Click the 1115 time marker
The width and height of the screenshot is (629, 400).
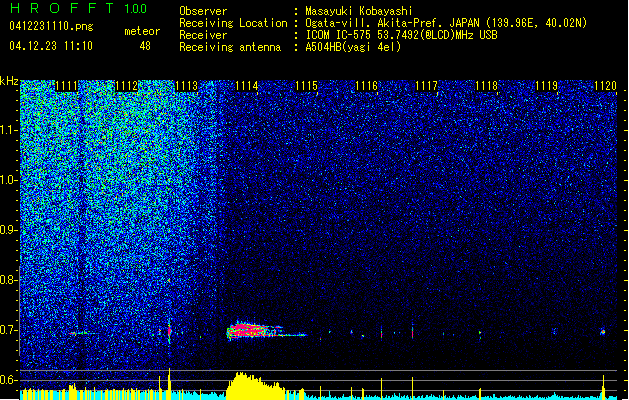[306, 86]
